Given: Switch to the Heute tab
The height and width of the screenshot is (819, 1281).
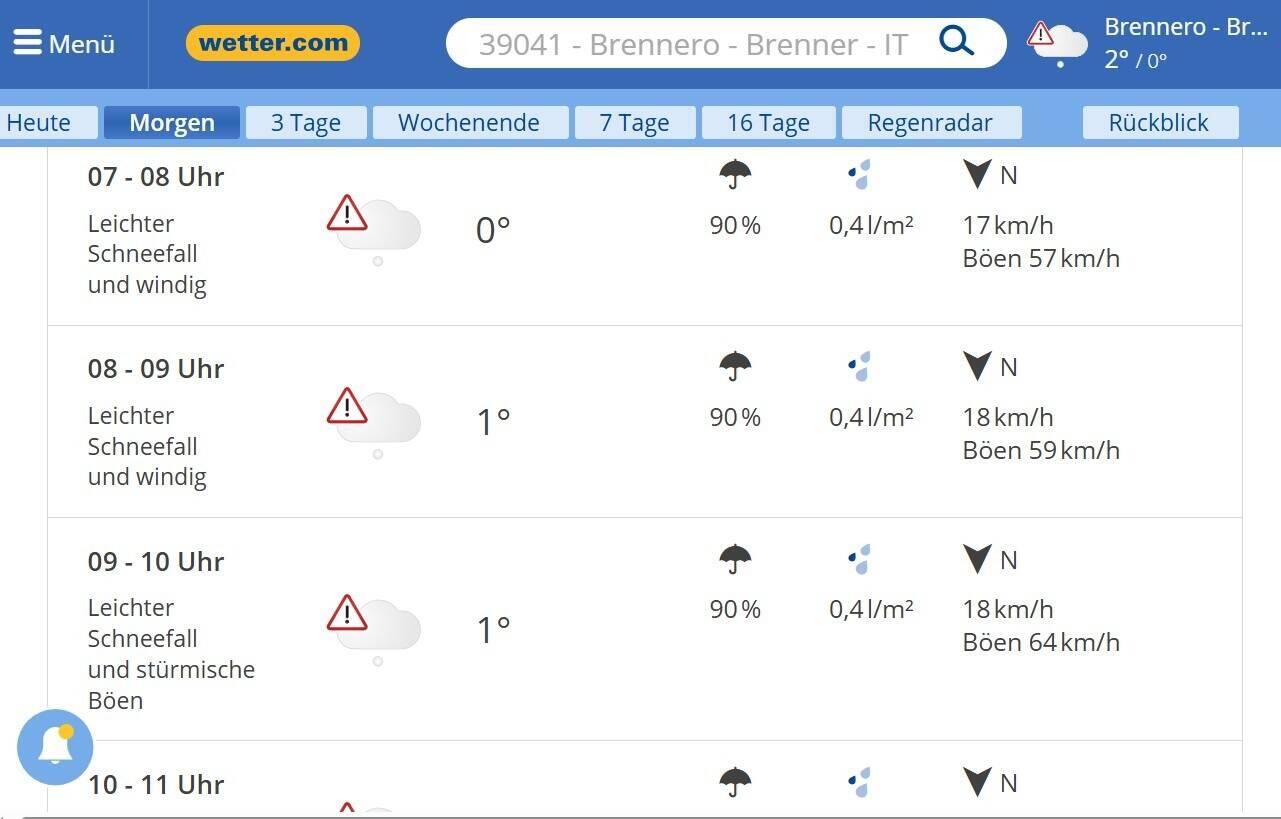Looking at the screenshot, I should click(40, 123).
